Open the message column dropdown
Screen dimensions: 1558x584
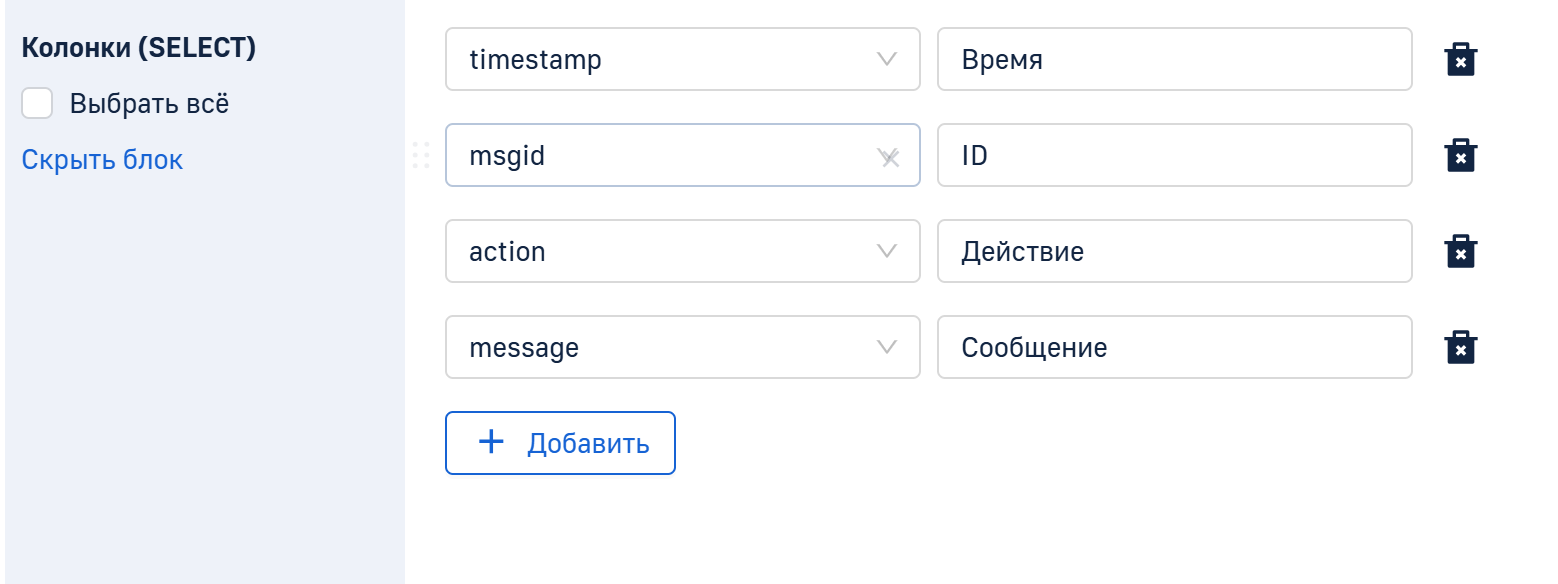(680, 348)
